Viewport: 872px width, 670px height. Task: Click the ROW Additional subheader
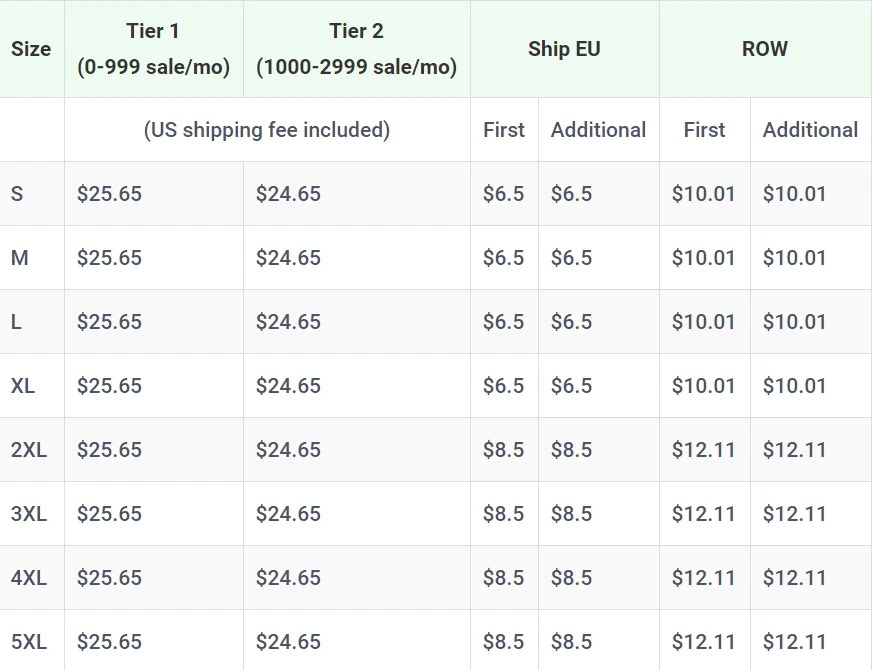pyautogui.click(x=810, y=130)
